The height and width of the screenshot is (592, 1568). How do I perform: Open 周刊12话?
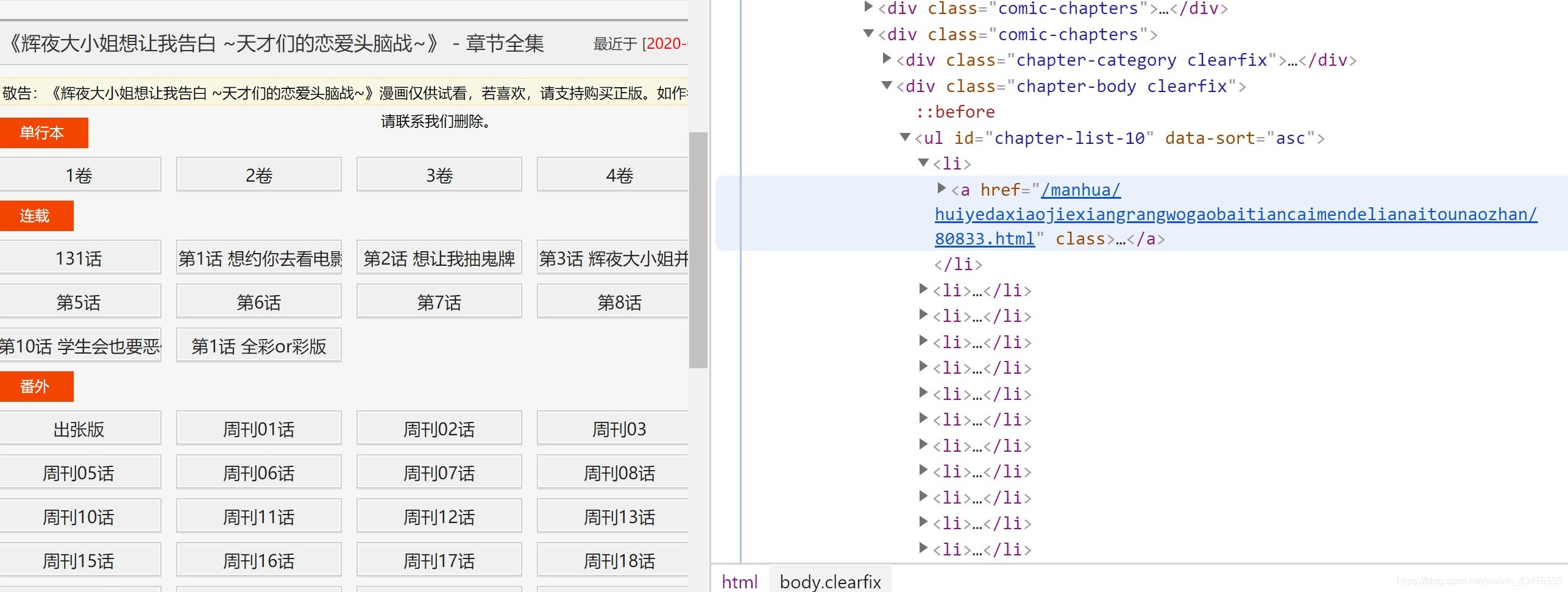439,516
